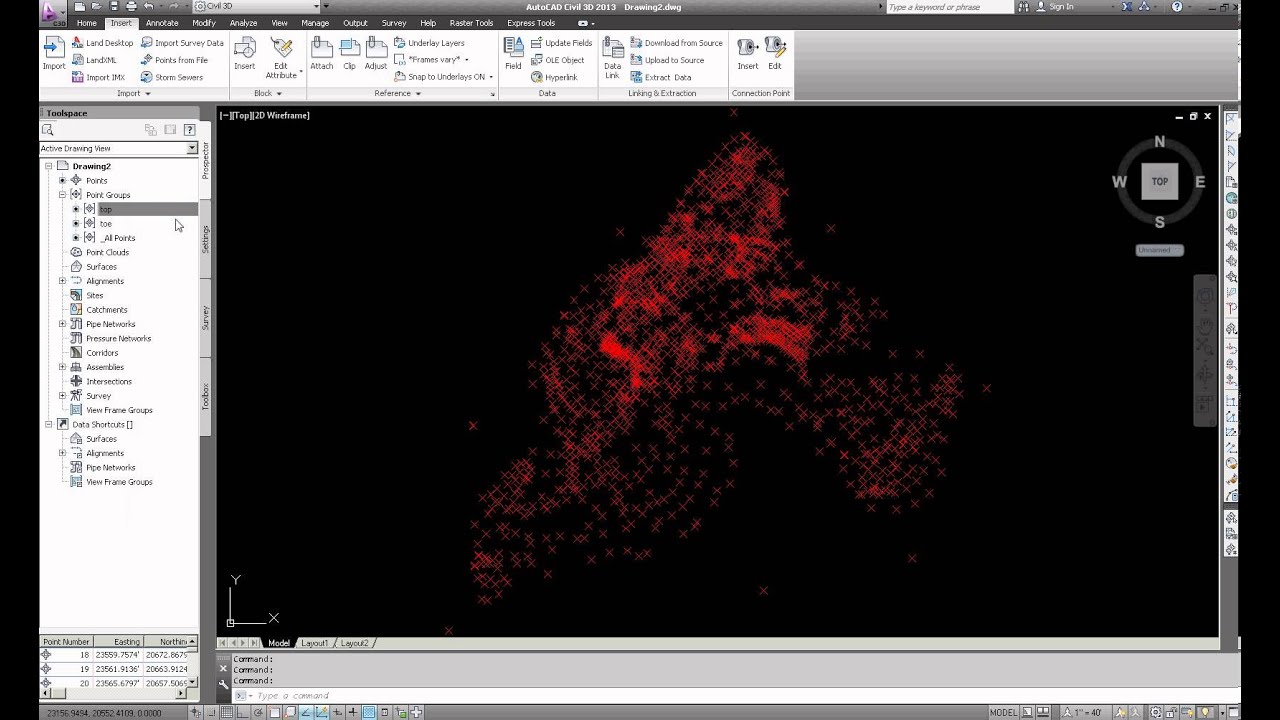Toggle snap mode in the status bar
The height and width of the screenshot is (720, 1280).
click(x=212, y=713)
